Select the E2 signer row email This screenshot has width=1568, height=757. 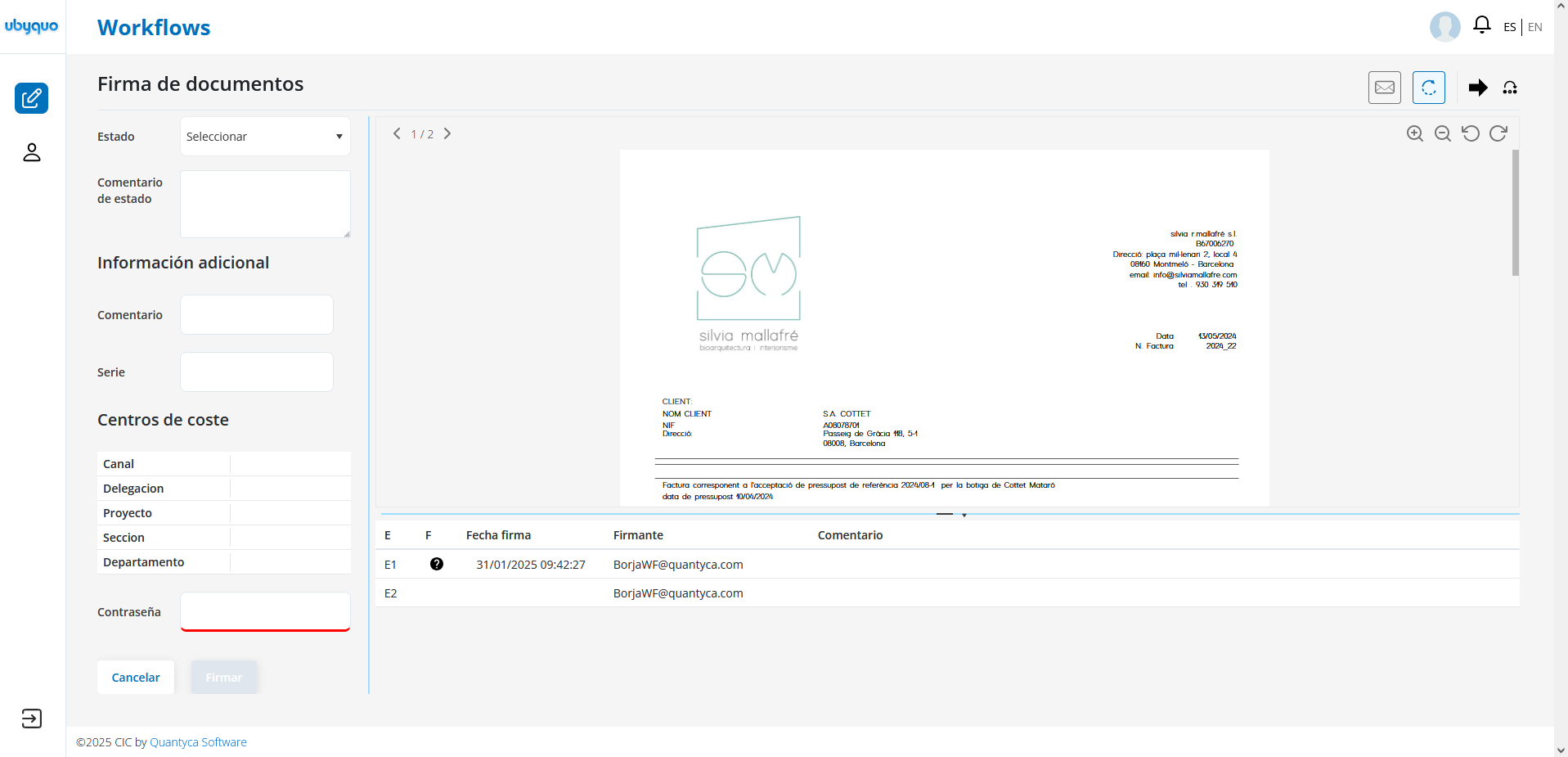pos(678,593)
